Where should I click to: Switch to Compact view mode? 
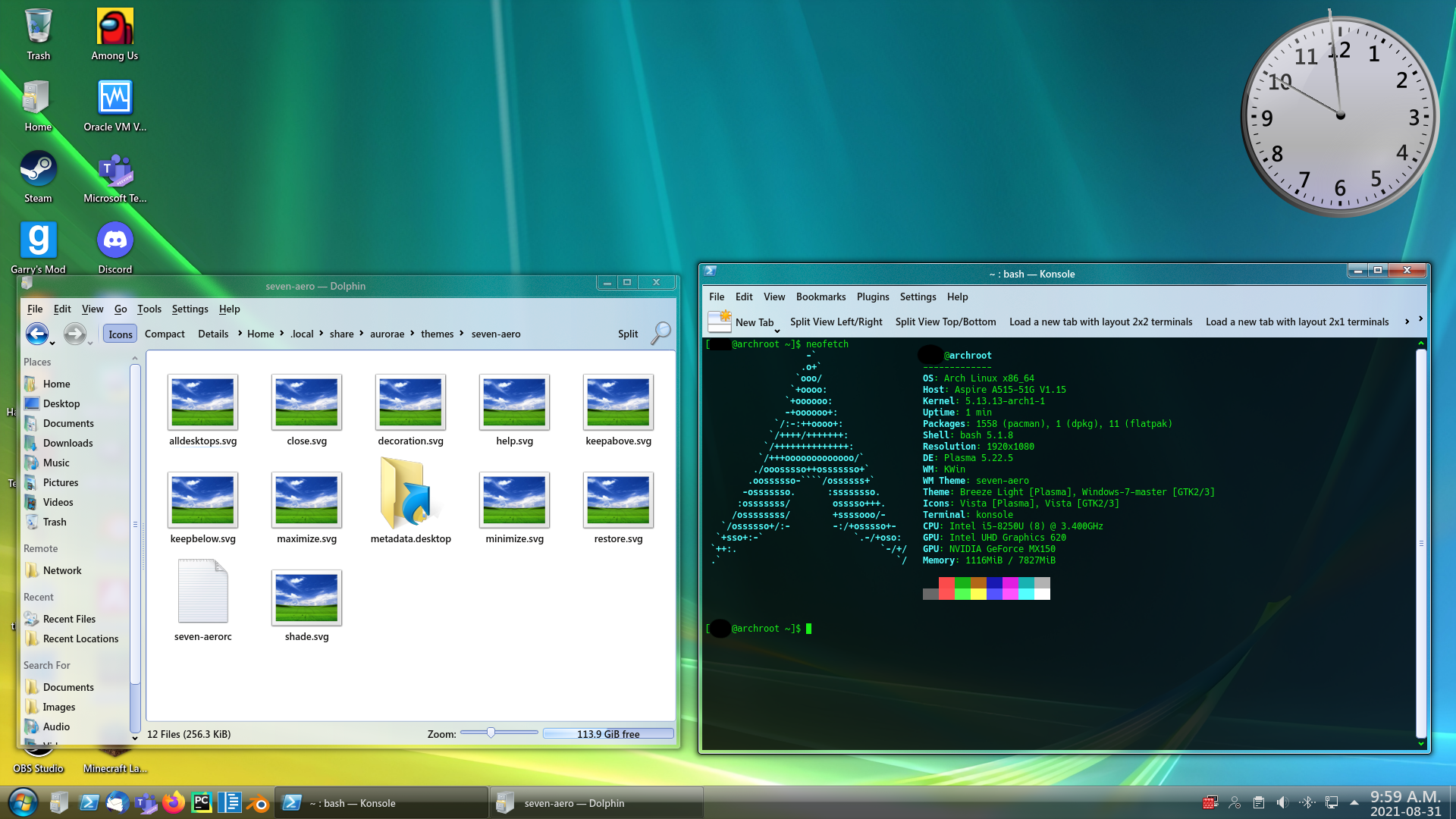click(x=165, y=334)
